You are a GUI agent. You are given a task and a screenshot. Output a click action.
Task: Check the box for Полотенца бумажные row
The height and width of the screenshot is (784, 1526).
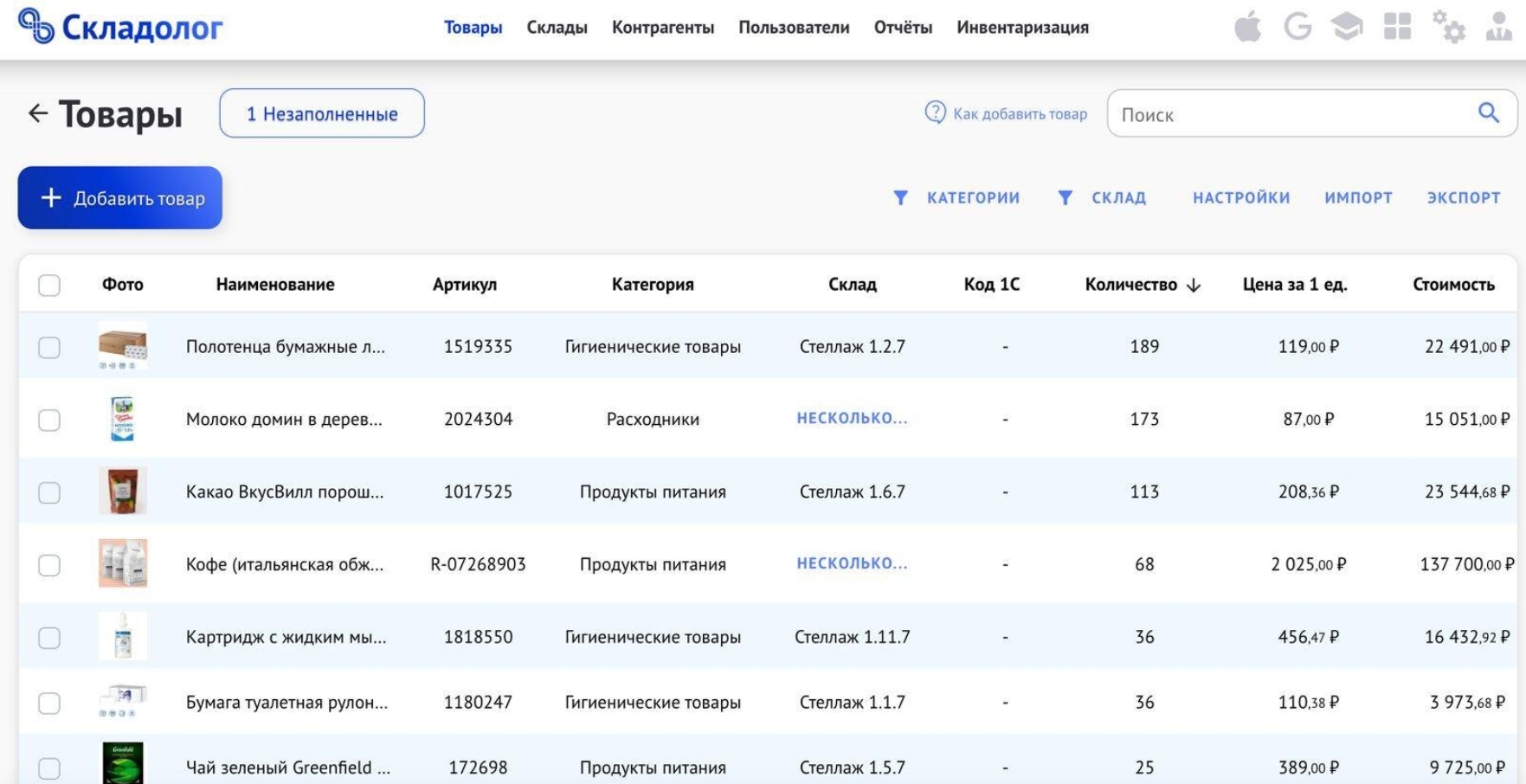click(49, 347)
